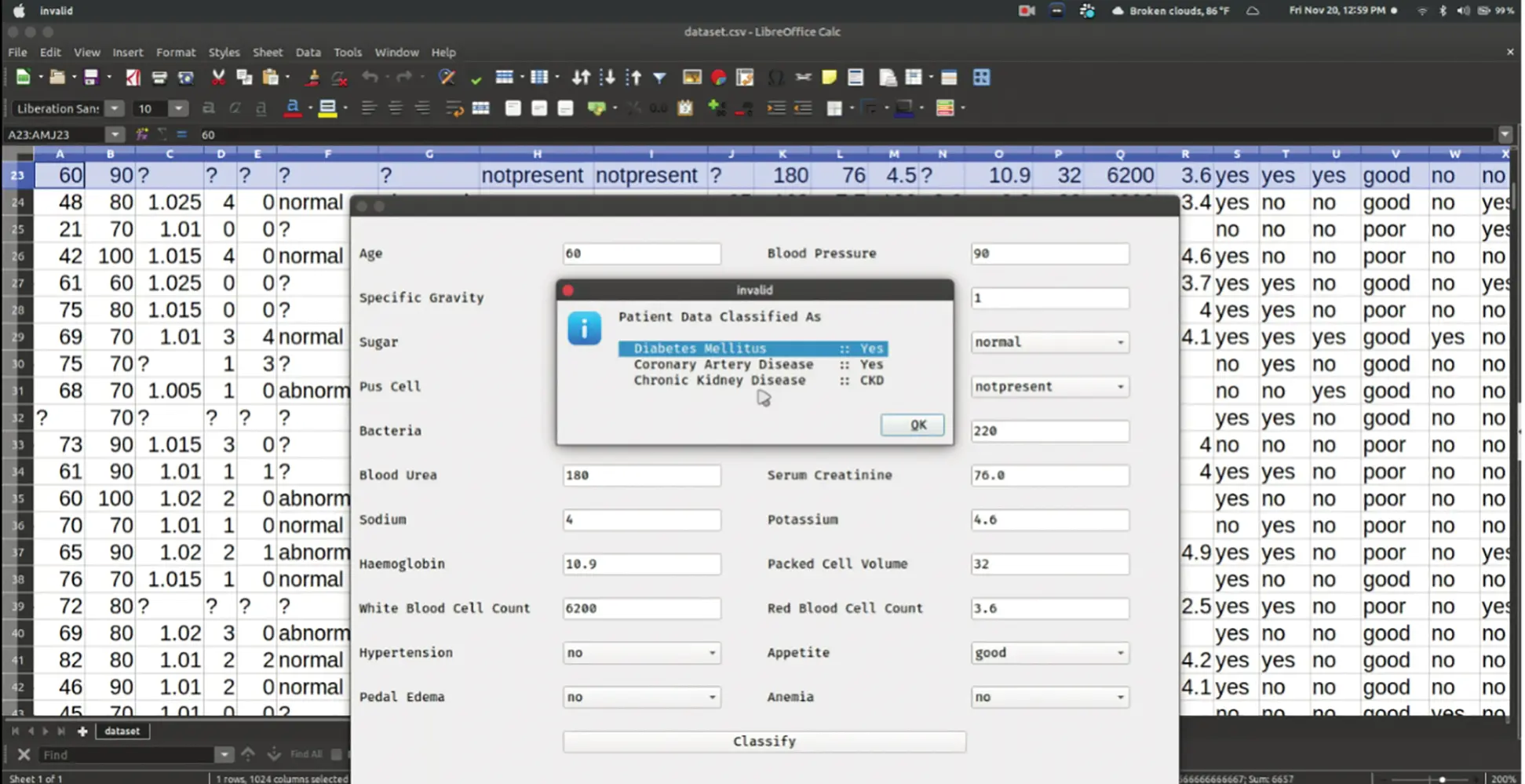Export directly as PDF icon

pos(133,78)
